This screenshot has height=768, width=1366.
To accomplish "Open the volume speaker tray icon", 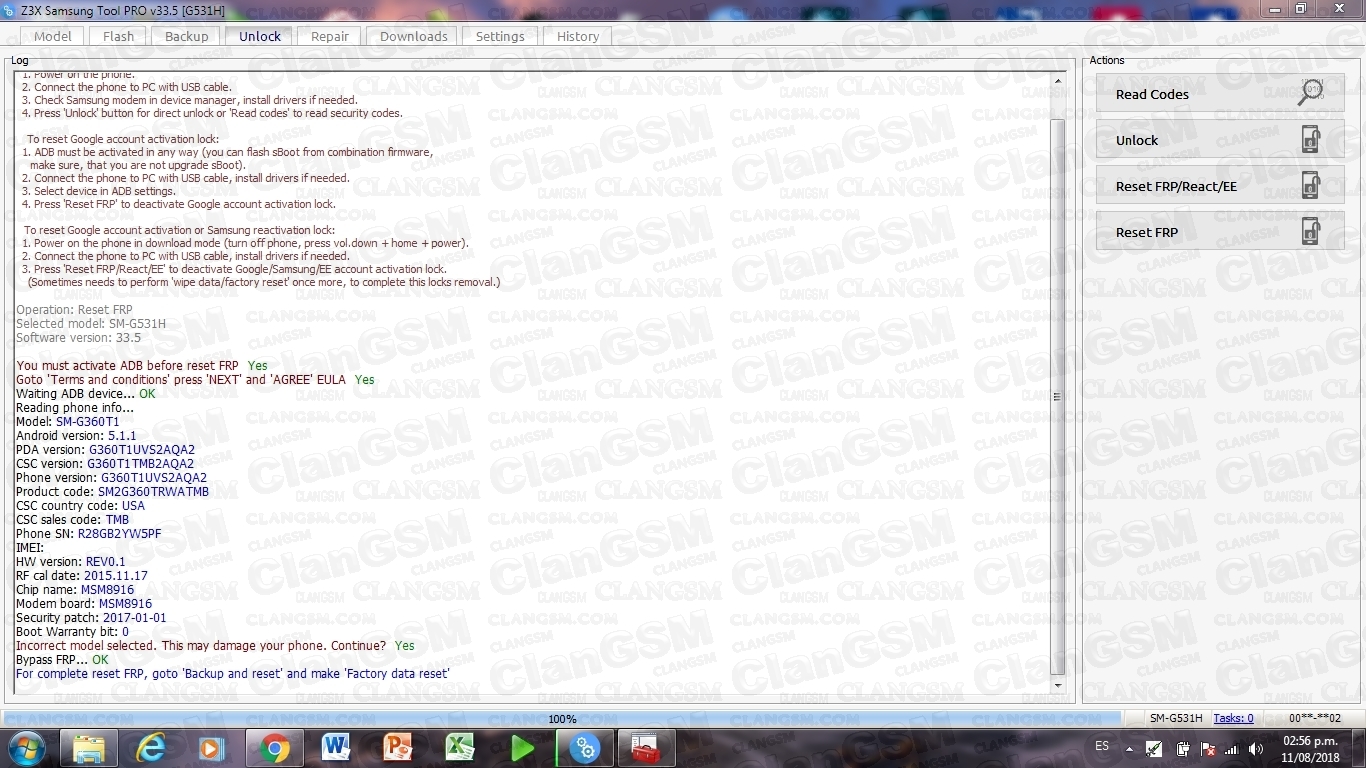I will pos(1254,748).
